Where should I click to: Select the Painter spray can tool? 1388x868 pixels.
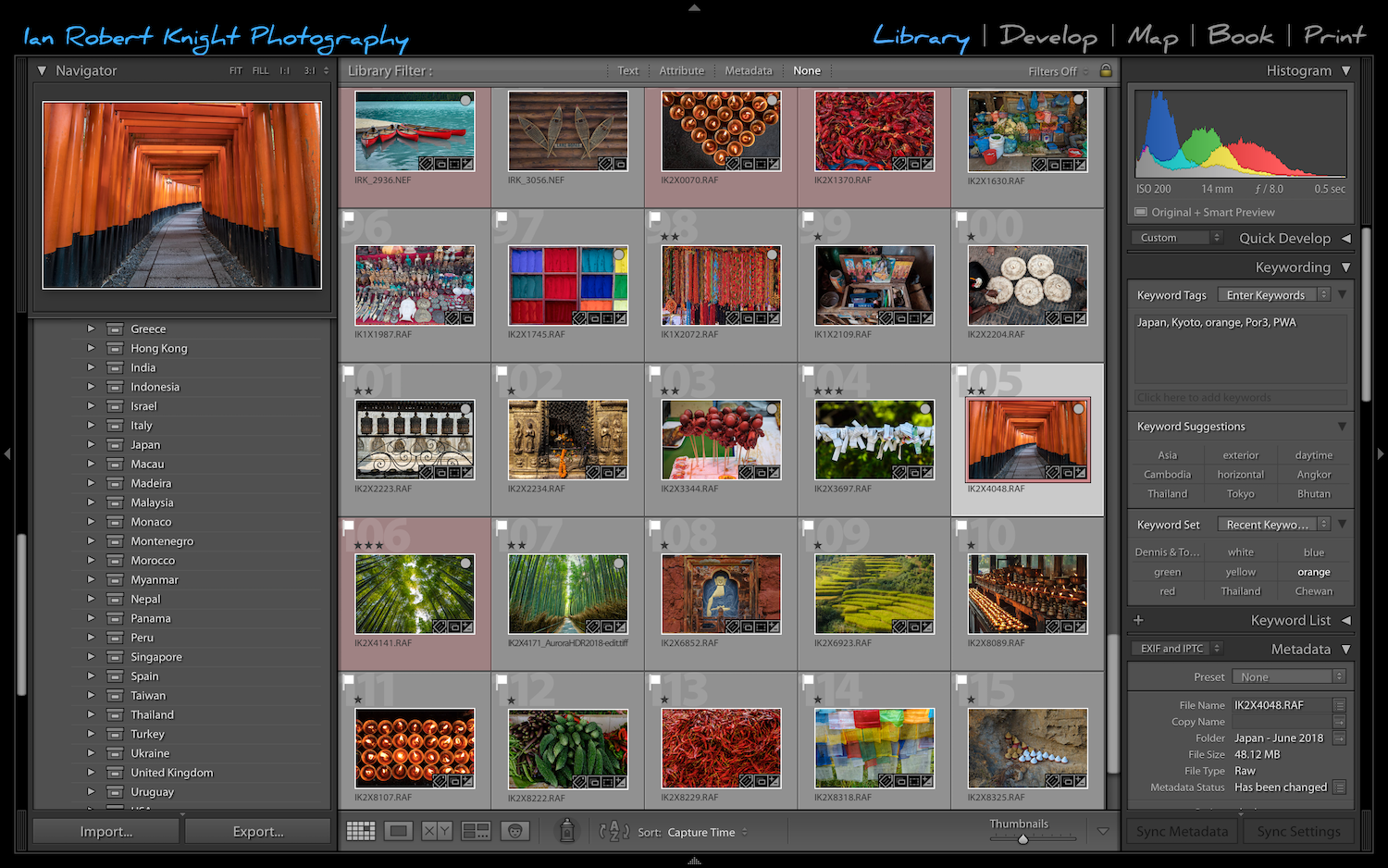pos(567,831)
